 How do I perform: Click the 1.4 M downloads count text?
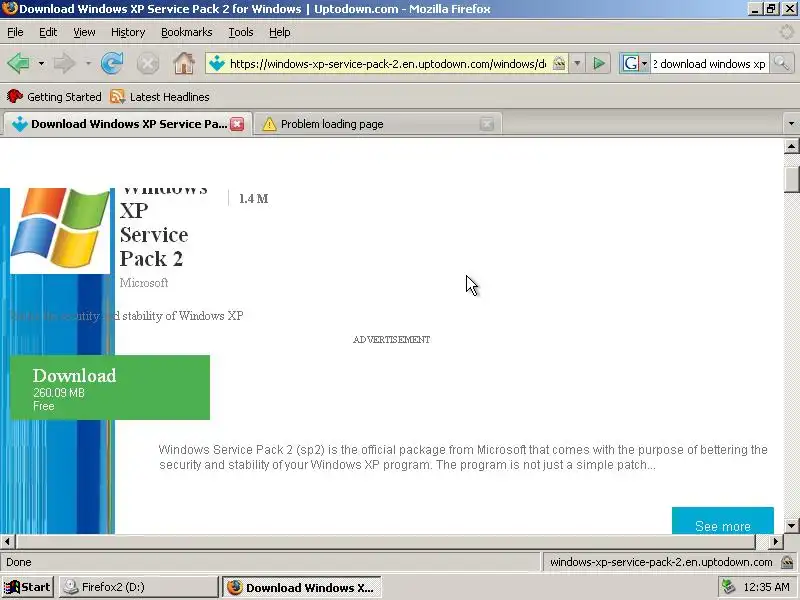[x=254, y=198]
